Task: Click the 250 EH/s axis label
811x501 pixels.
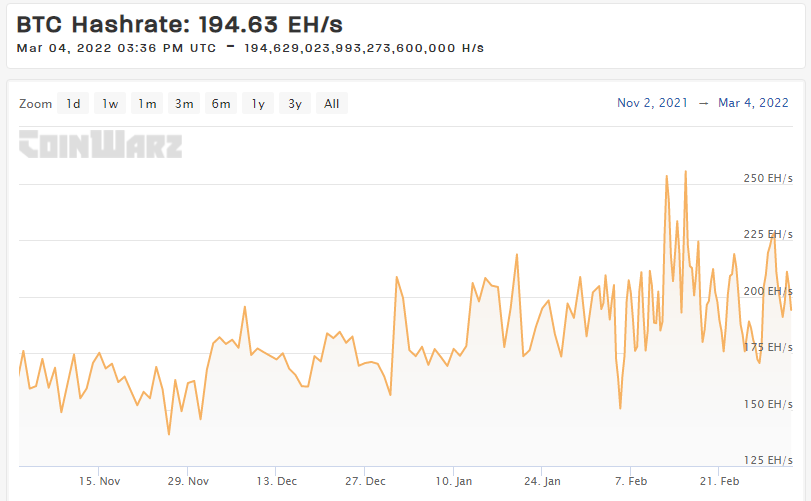Action: (x=768, y=178)
